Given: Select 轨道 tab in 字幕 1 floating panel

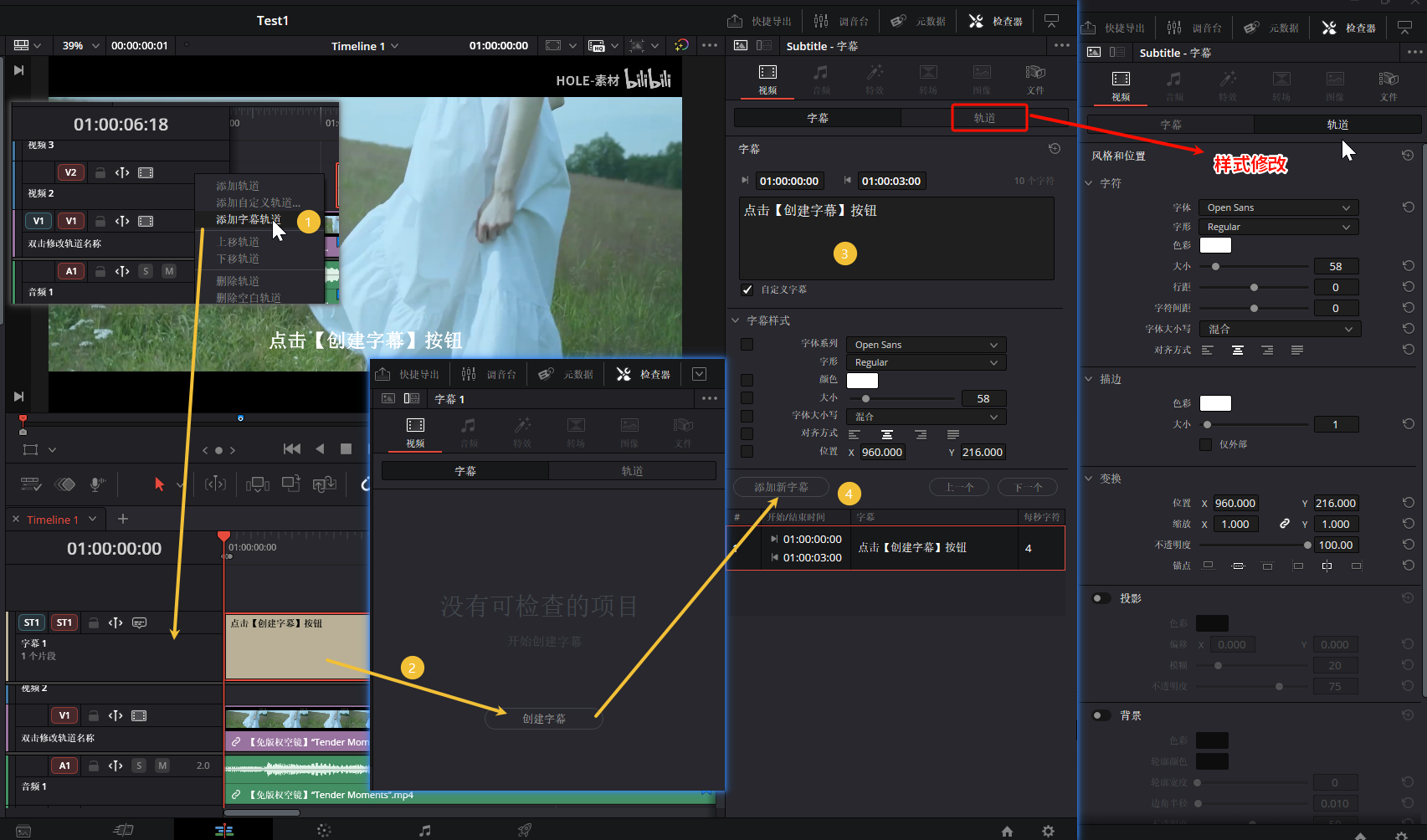Looking at the screenshot, I should 632,471.
